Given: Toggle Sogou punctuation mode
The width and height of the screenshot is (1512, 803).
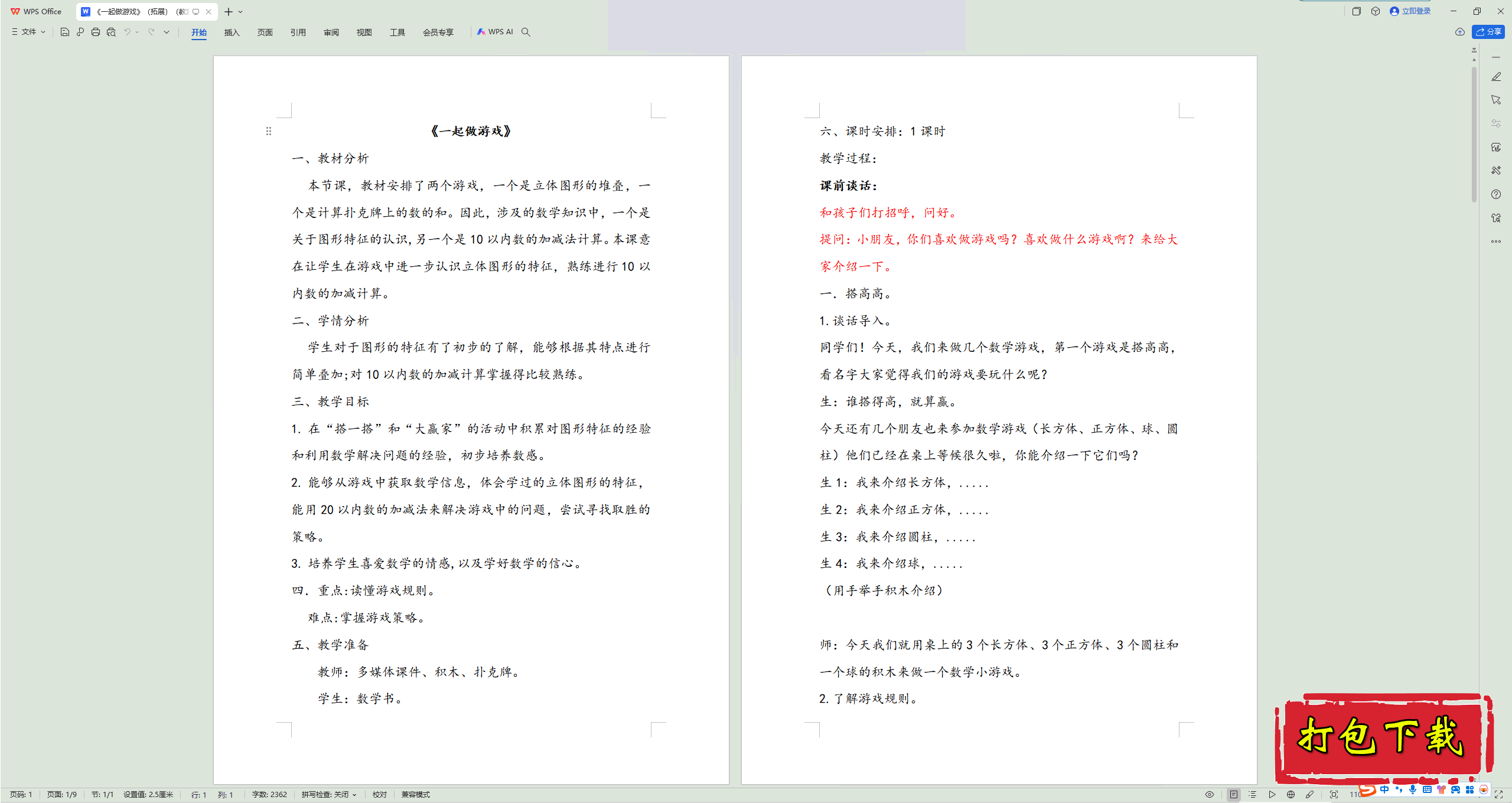Looking at the screenshot, I should click(x=1399, y=789).
